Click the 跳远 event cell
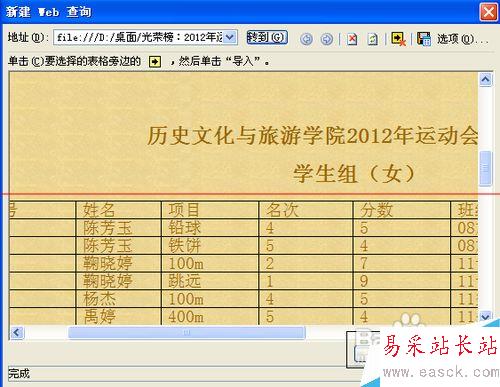Screen dimensions: 500x387 [x=210, y=281]
